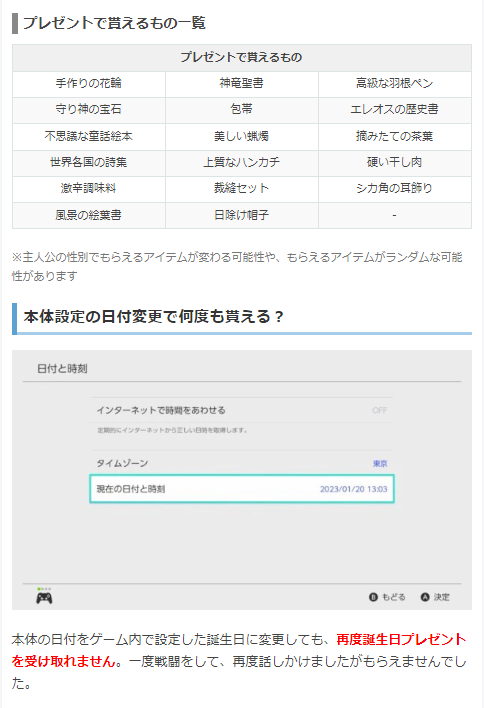This screenshot has height=708, width=484.
Task: Click the 上質なハンカチ cell
Action: 242,163
